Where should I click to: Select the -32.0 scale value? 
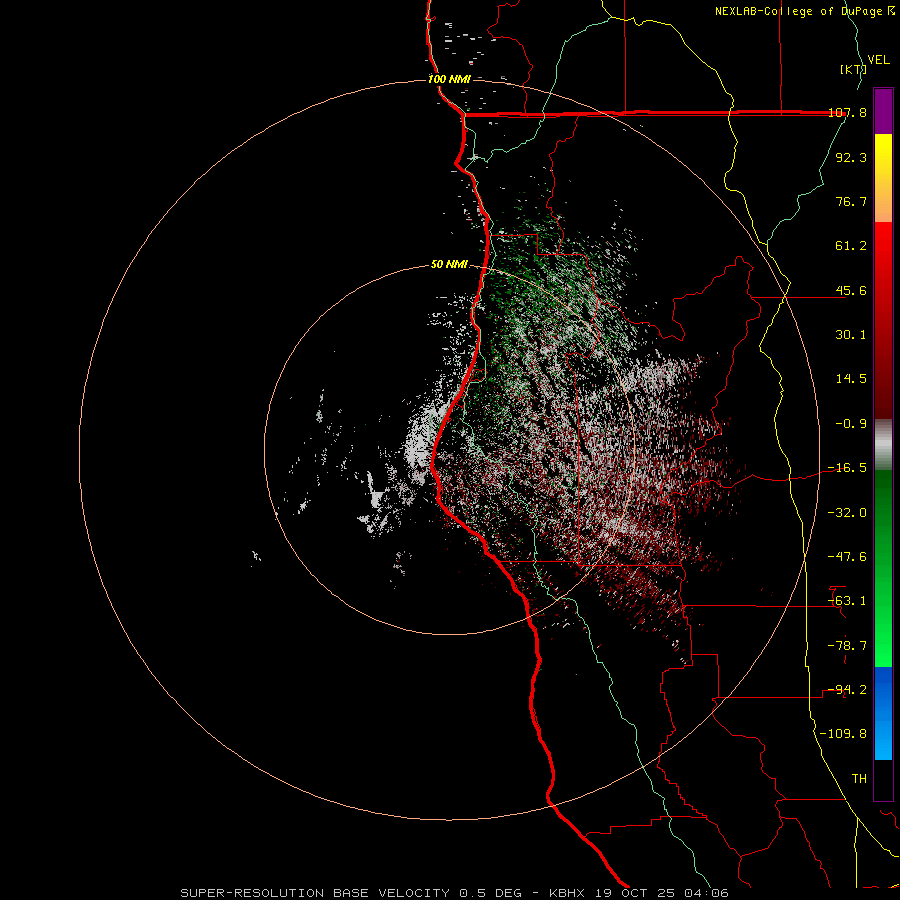847,513
